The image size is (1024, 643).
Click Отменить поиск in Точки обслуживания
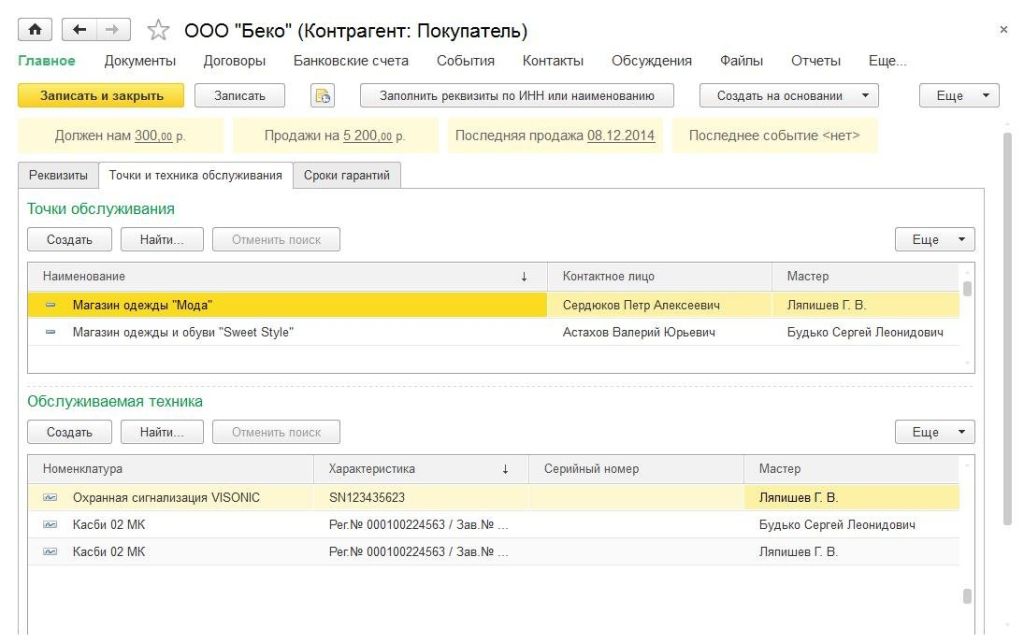(276, 240)
